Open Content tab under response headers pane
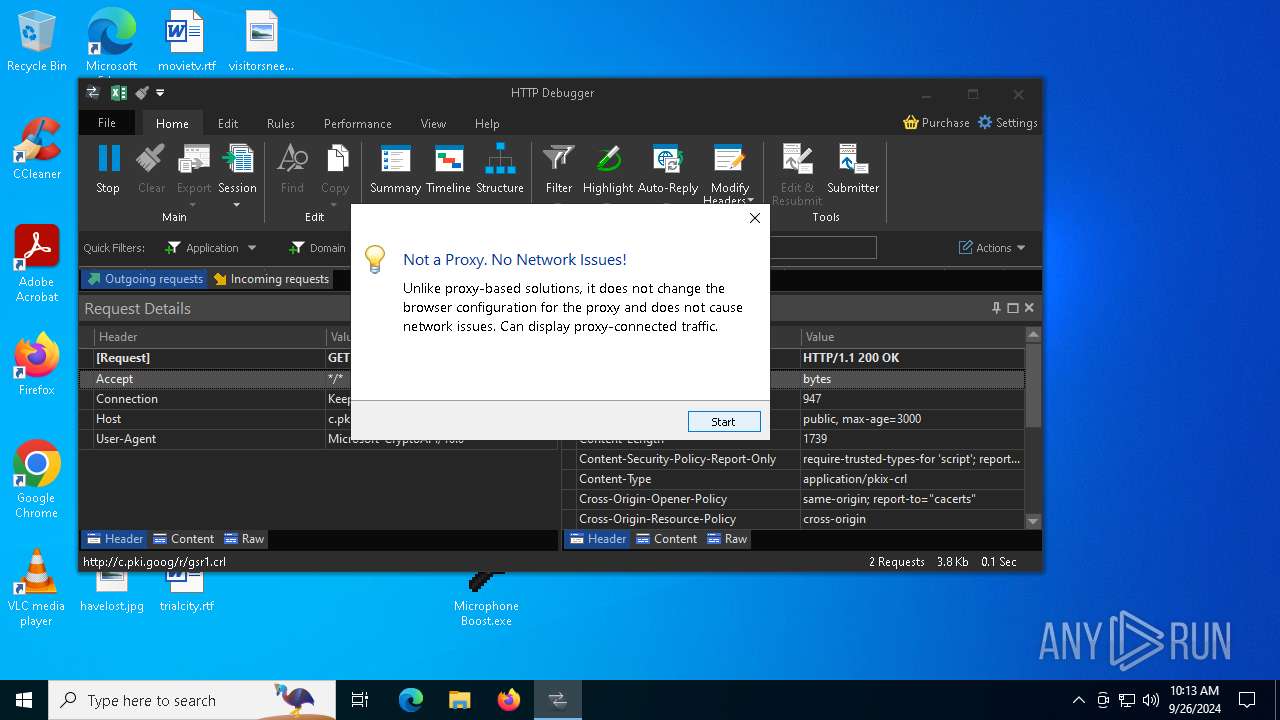Viewport: 1280px width, 720px height. click(666, 539)
